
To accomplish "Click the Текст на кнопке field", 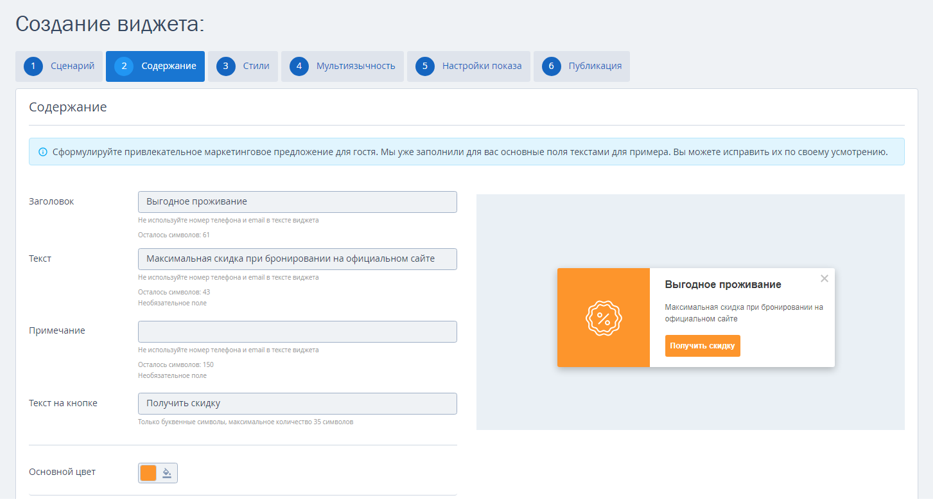I will pyautogui.click(x=298, y=403).
